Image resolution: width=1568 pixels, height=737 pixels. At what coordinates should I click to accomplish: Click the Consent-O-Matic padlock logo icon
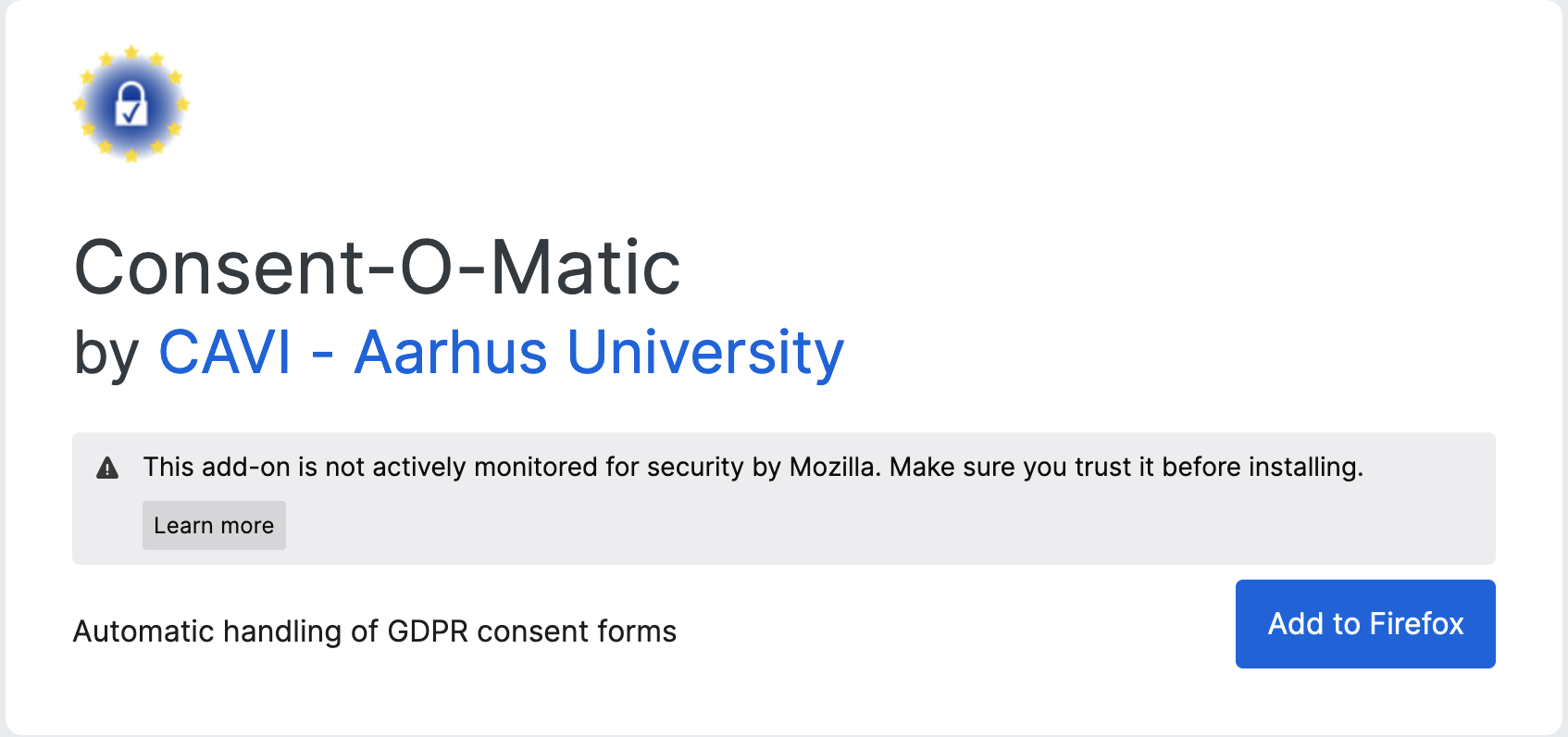[131, 105]
